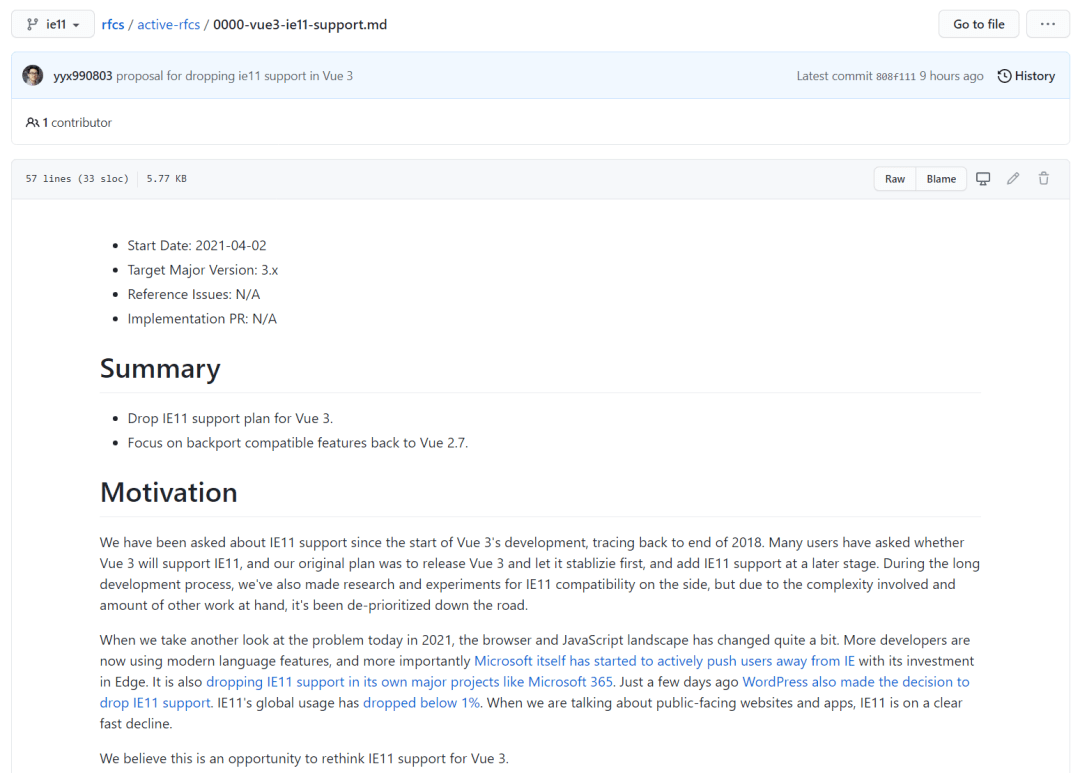Click the Go to file button
The image size is (1080, 773).
978,24
